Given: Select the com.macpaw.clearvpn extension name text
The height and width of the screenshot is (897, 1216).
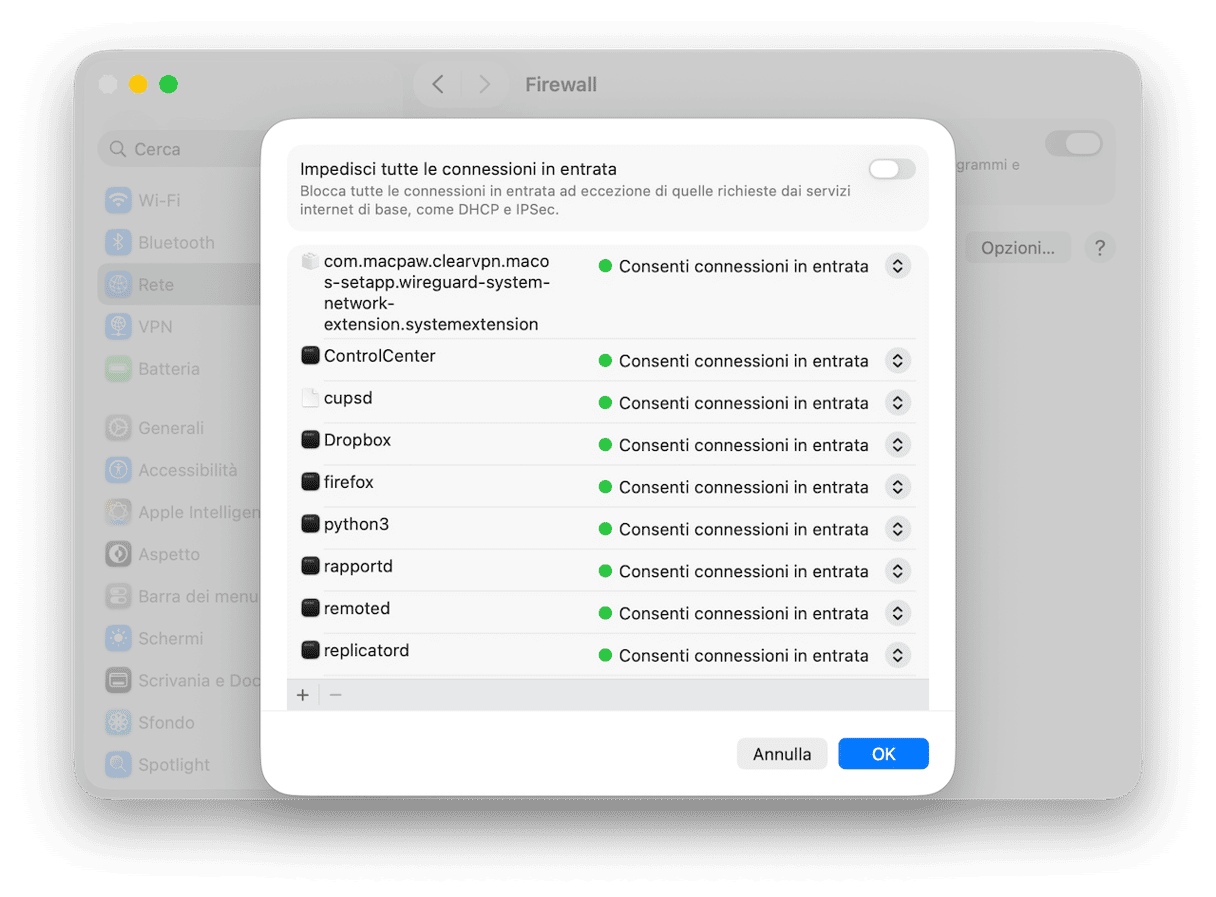Looking at the screenshot, I should click(437, 293).
